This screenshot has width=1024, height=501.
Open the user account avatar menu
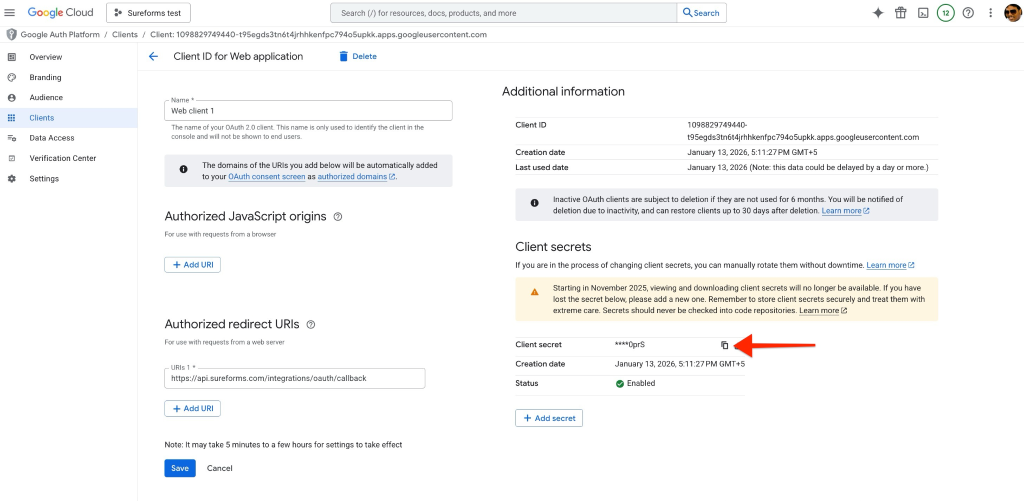(x=1012, y=13)
